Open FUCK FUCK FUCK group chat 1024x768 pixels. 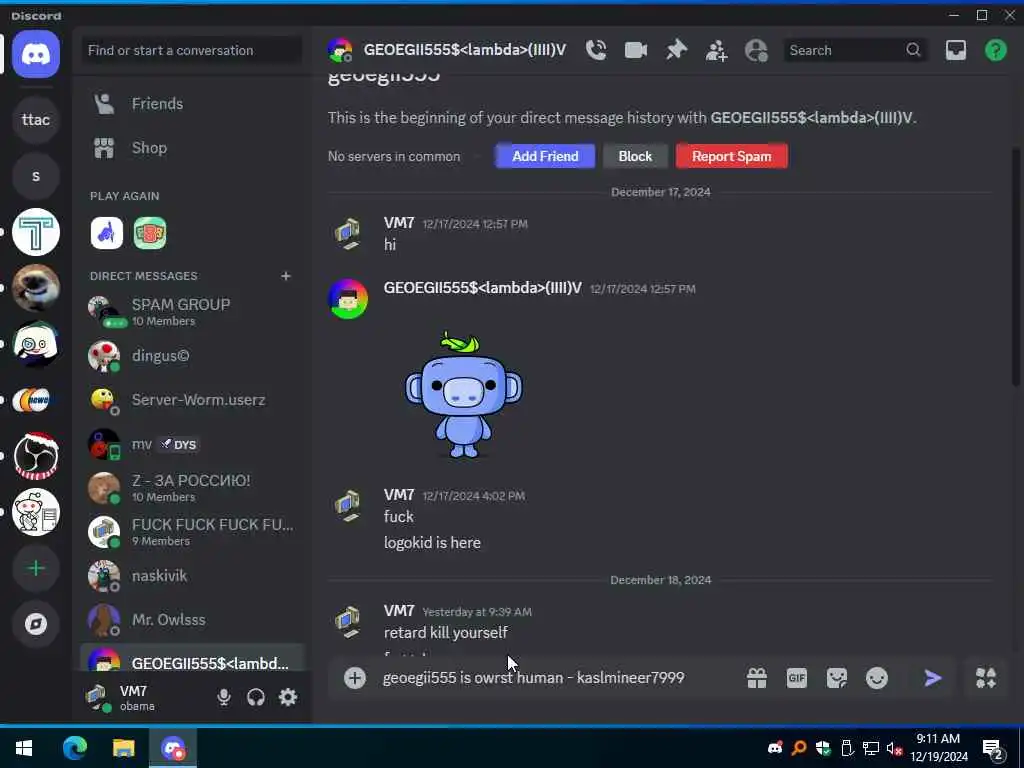192,532
